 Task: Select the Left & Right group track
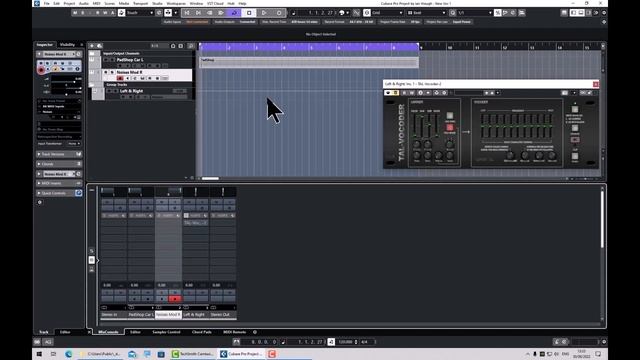(131, 91)
